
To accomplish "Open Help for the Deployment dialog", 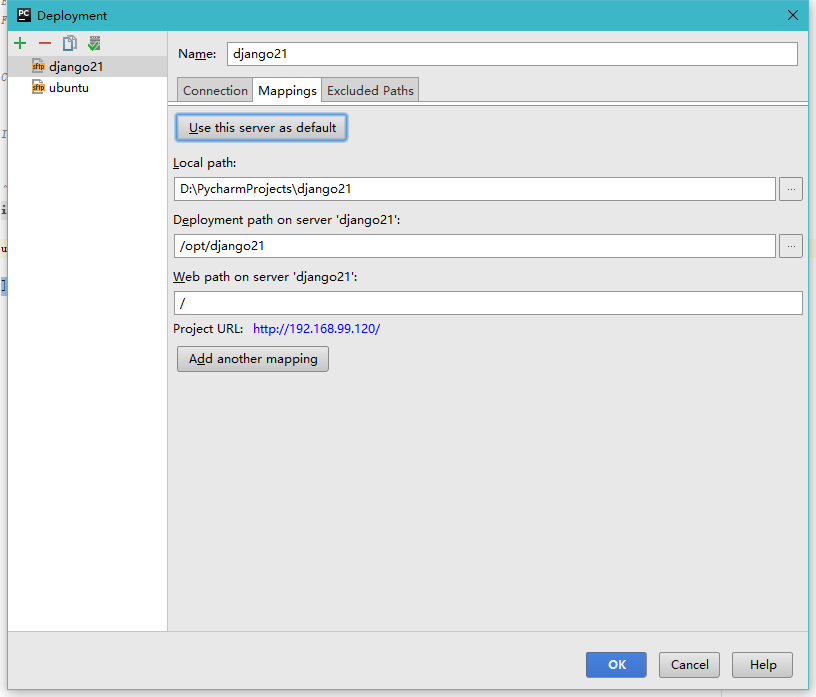I will (x=762, y=665).
